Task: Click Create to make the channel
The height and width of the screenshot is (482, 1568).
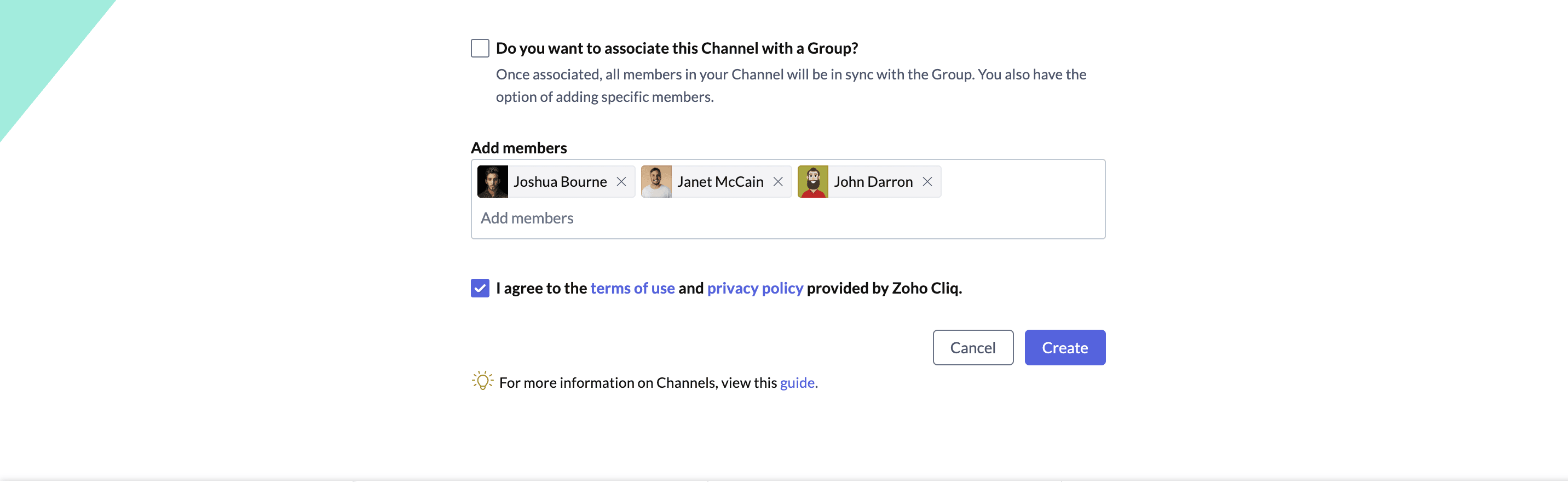Action: tap(1065, 347)
